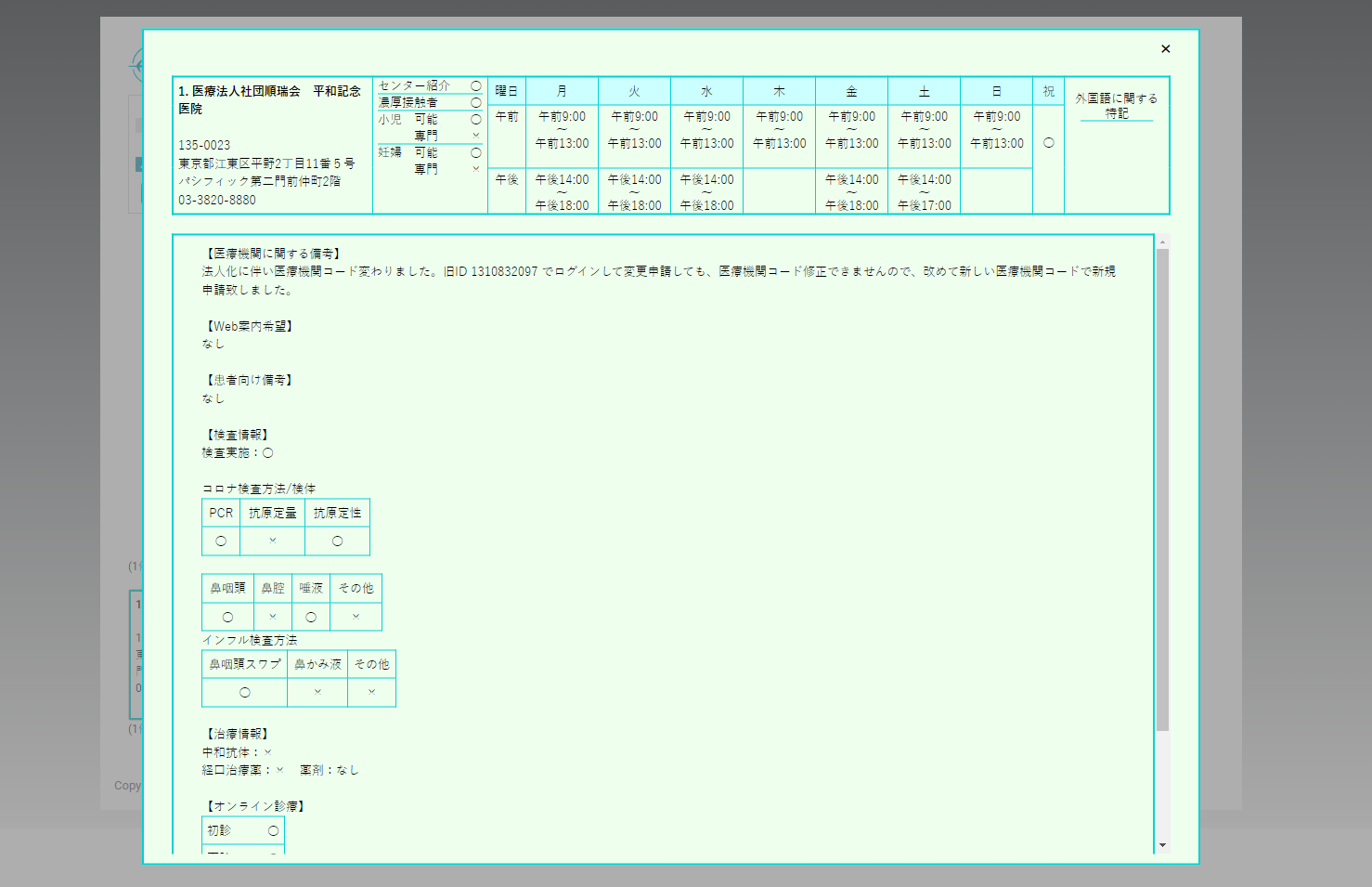The width and height of the screenshot is (1372, 887).
Task: Click the chevron mark beside 経口治療薬
Action: pyautogui.click(x=279, y=769)
